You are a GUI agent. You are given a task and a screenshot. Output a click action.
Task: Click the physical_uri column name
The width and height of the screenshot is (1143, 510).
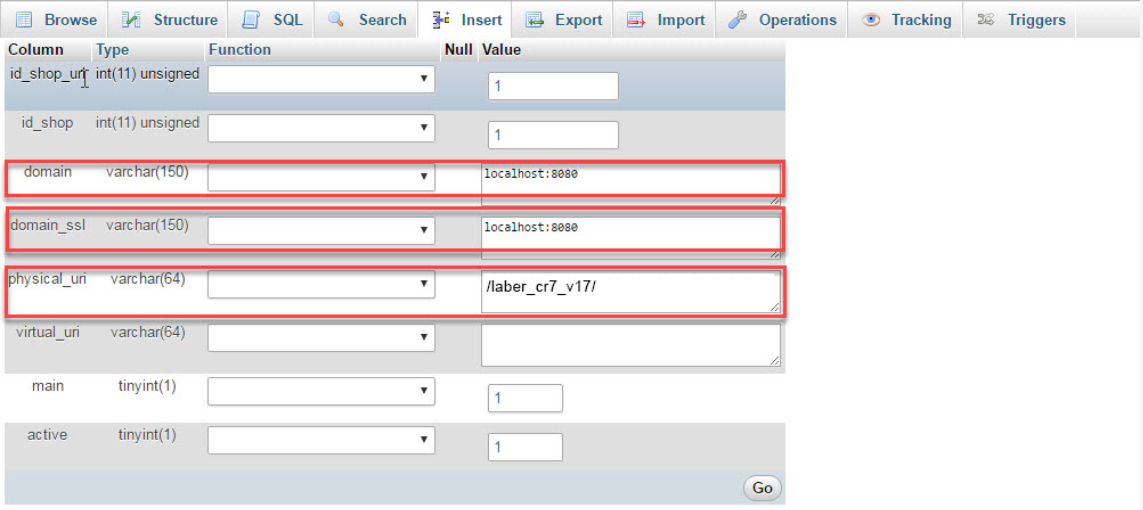point(47,278)
